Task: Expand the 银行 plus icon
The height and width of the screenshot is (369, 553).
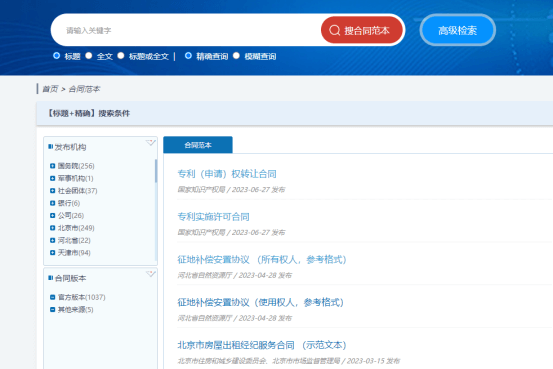Action: click(53, 203)
